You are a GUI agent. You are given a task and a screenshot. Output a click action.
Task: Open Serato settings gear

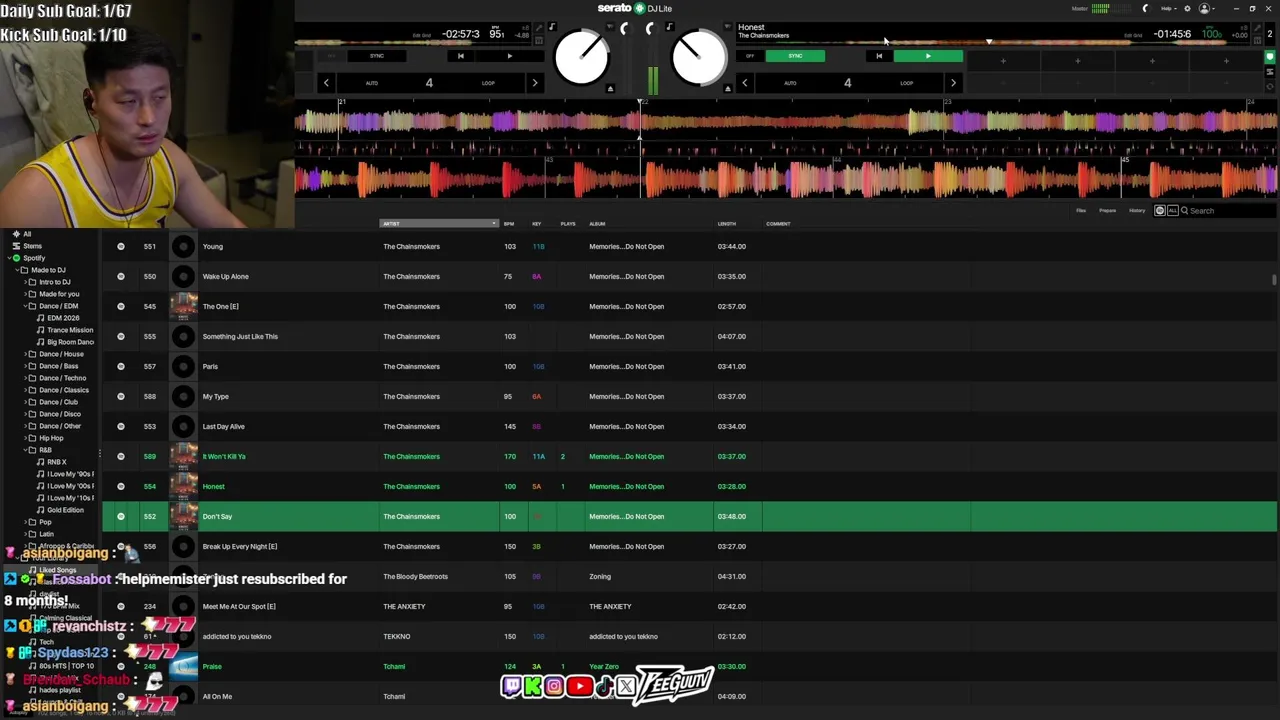pos(1187,8)
